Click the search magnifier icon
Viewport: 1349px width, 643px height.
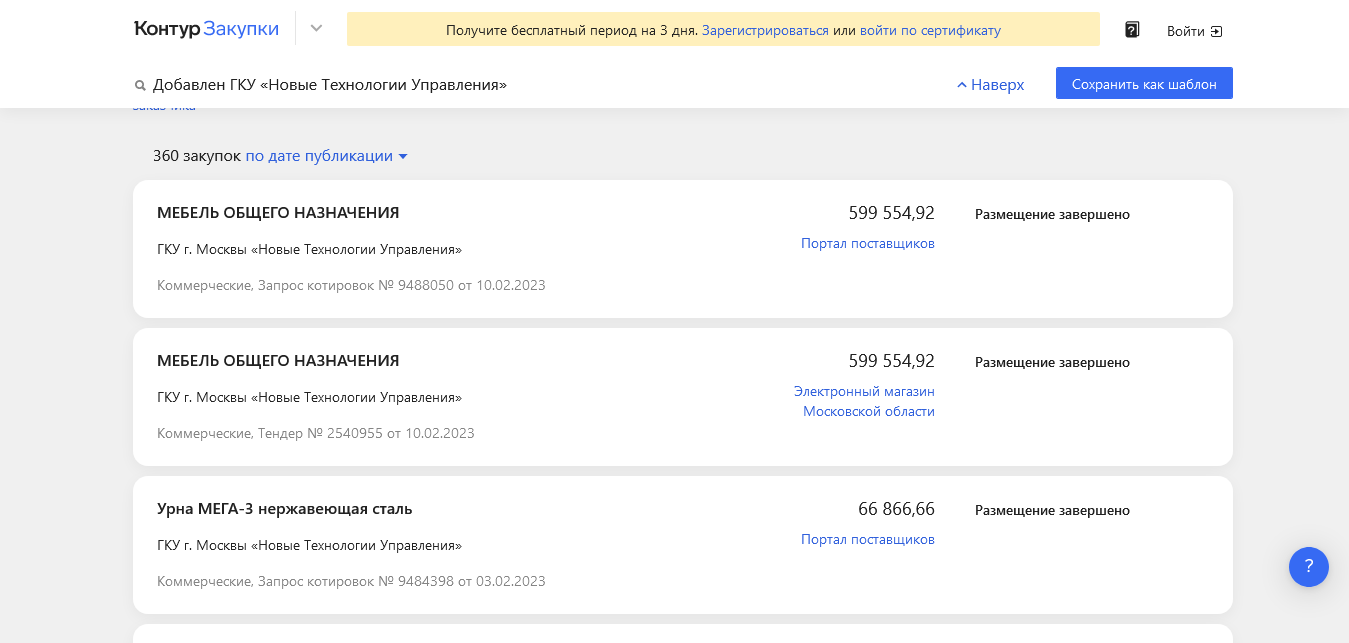pyautogui.click(x=140, y=86)
